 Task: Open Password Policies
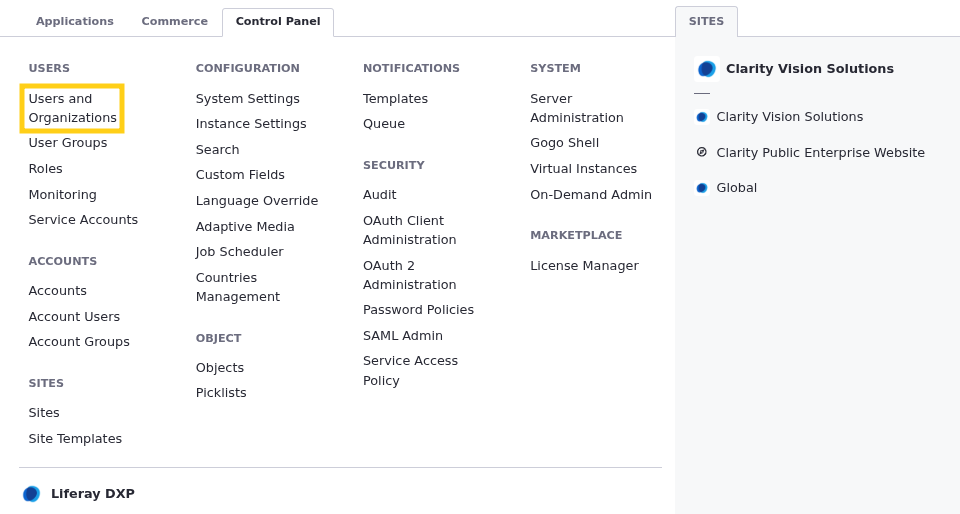click(418, 310)
